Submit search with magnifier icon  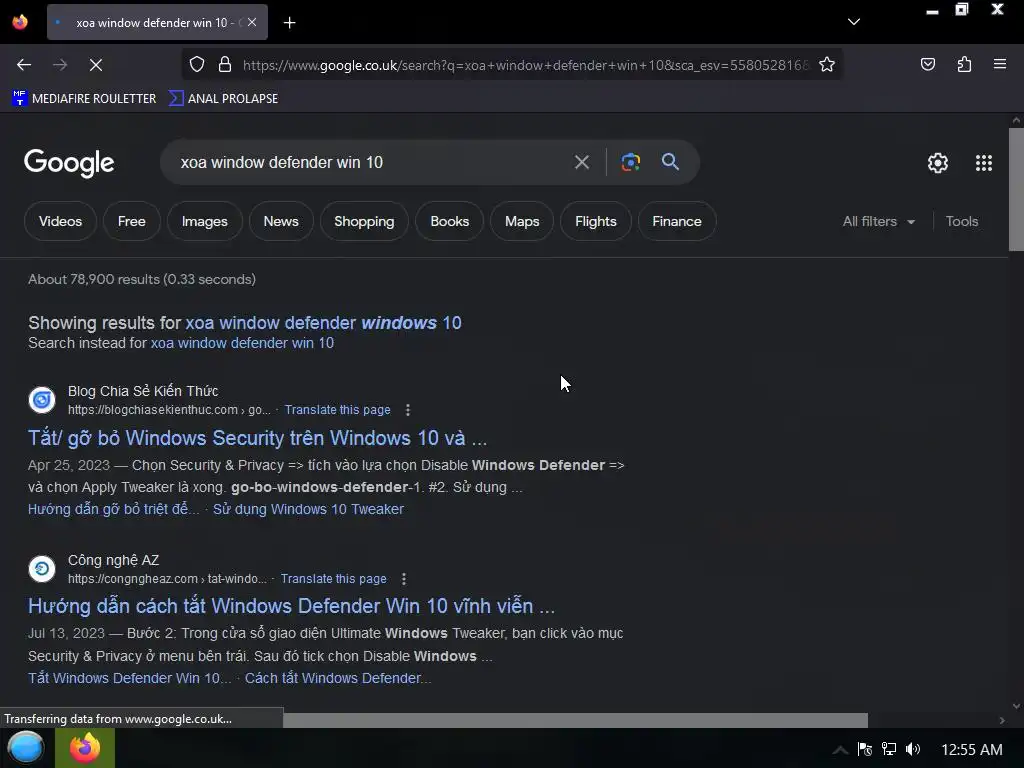click(x=670, y=162)
